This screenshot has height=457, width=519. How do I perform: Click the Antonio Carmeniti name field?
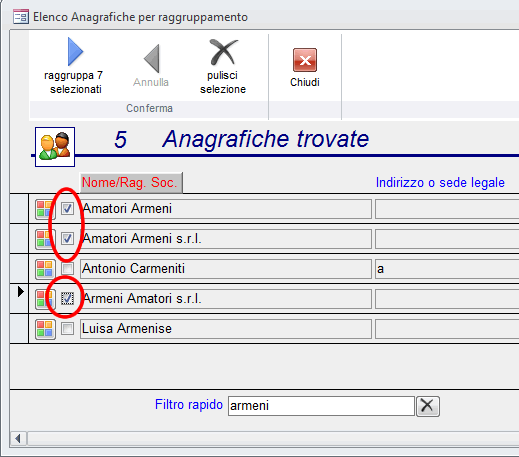226,269
